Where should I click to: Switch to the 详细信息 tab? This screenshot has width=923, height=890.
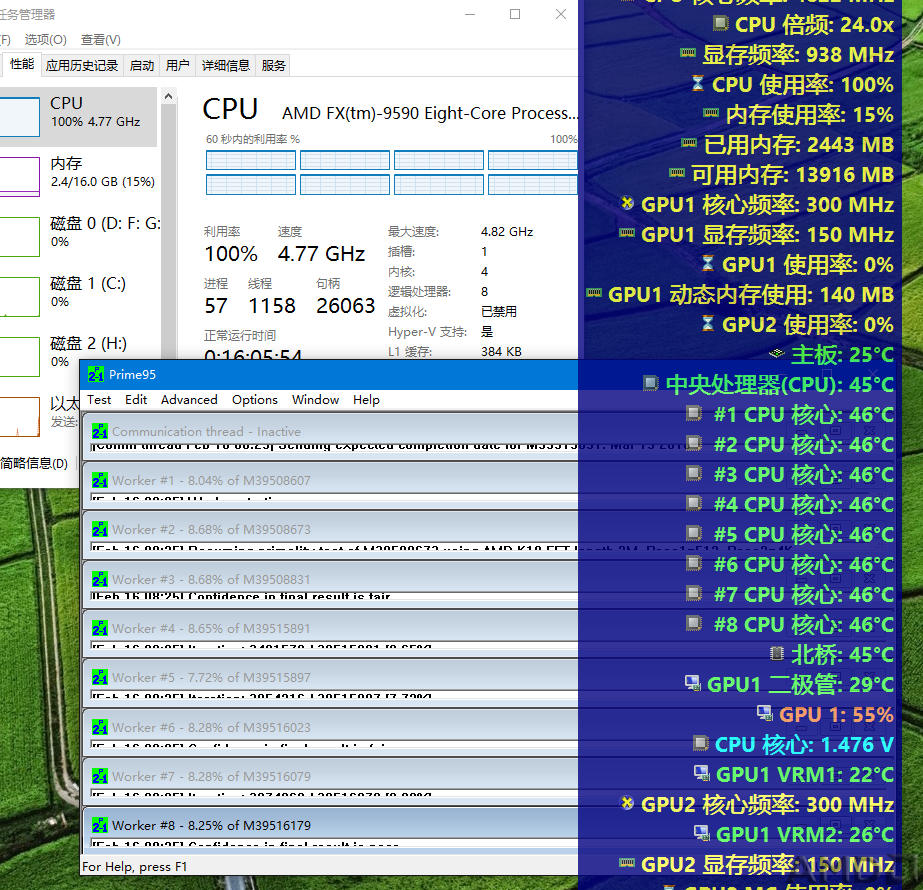tap(225, 65)
